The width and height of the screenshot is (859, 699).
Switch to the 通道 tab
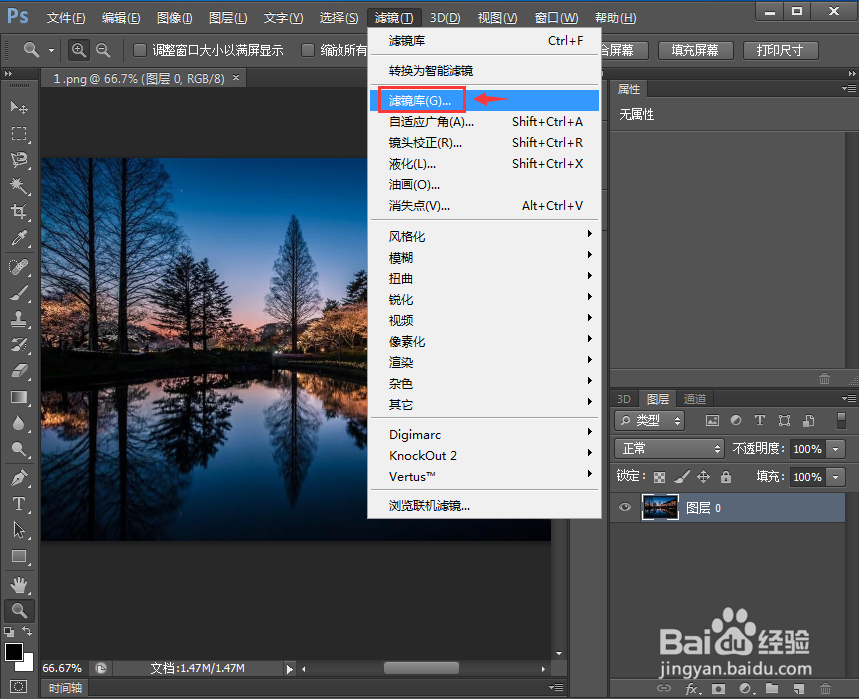tap(695, 399)
